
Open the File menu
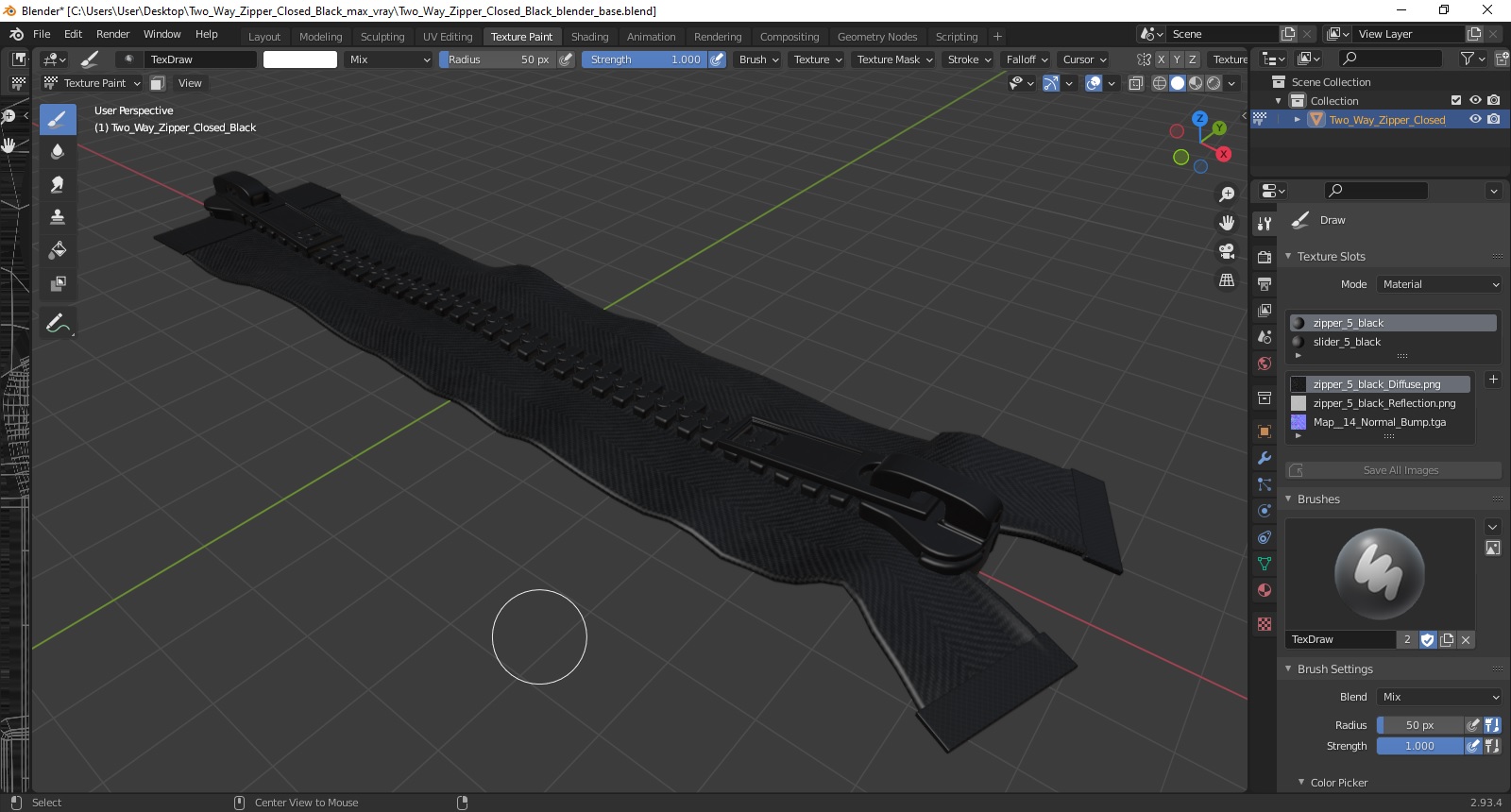(x=42, y=34)
